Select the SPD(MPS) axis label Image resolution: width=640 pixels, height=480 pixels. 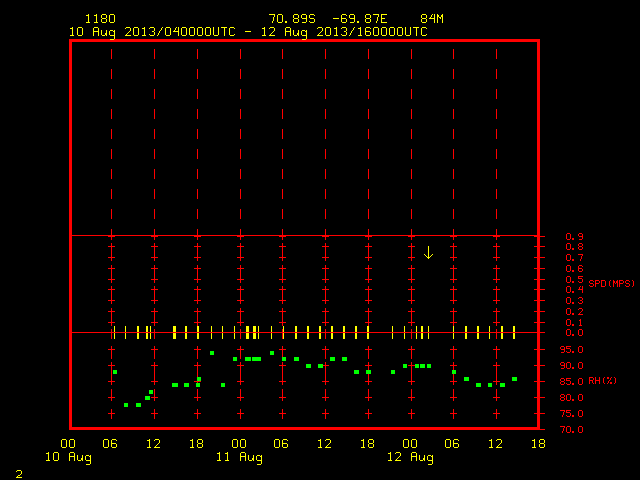tap(611, 283)
